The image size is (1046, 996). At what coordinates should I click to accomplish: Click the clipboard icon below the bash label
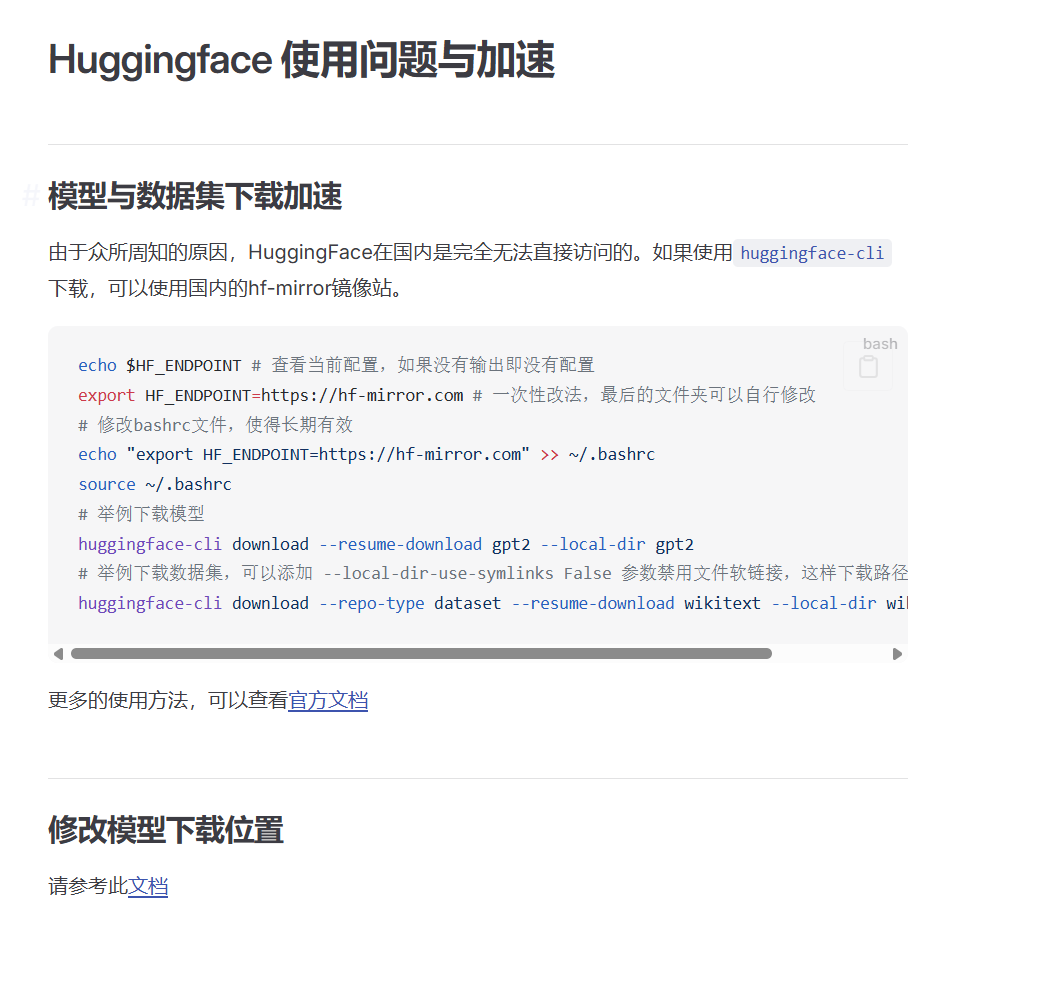[x=869, y=367]
